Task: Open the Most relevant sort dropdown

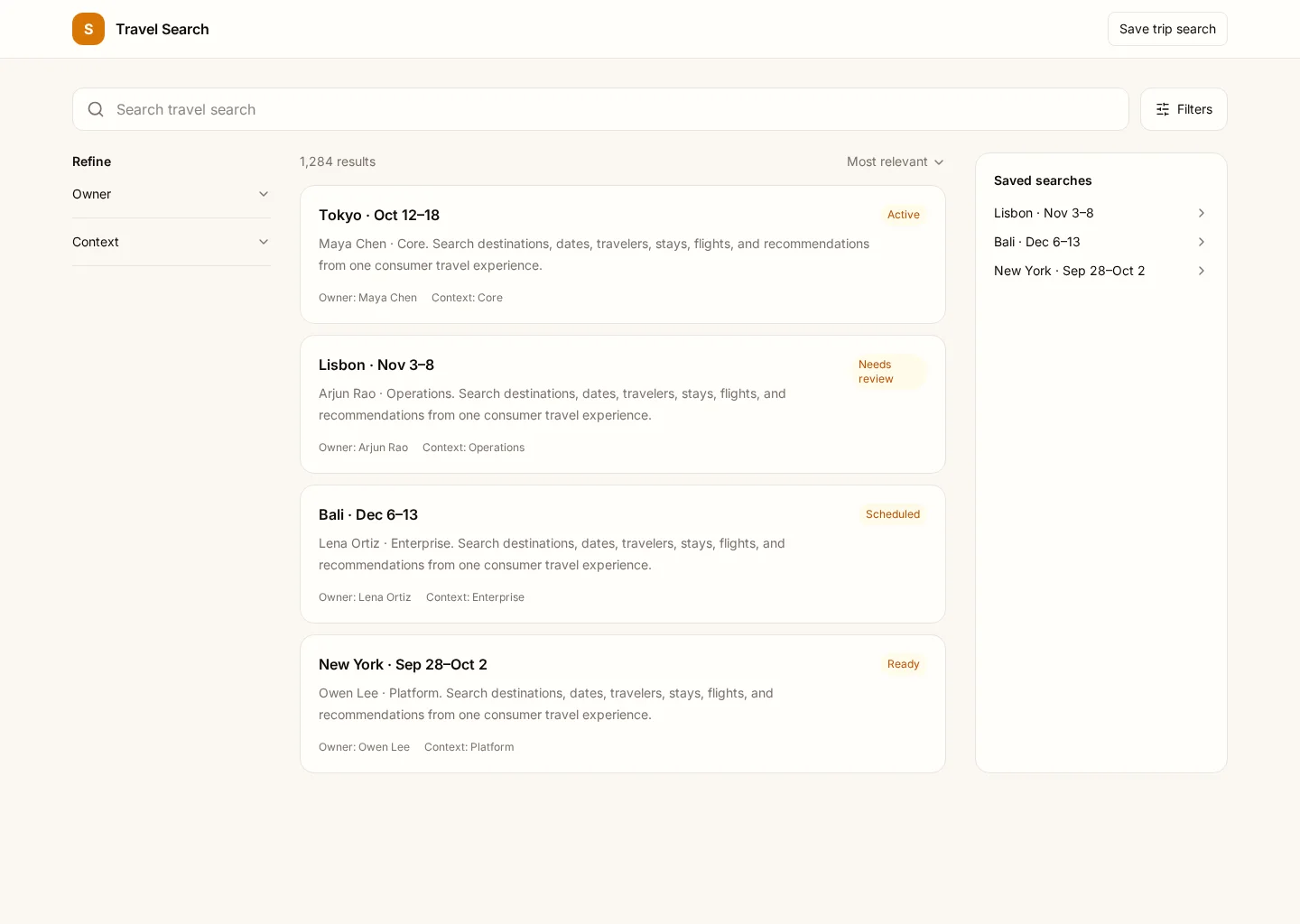Action: [896, 162]
